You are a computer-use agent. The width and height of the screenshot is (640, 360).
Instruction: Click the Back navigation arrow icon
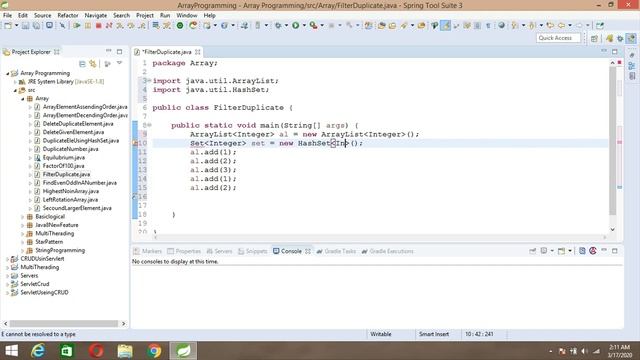[562, 25]
